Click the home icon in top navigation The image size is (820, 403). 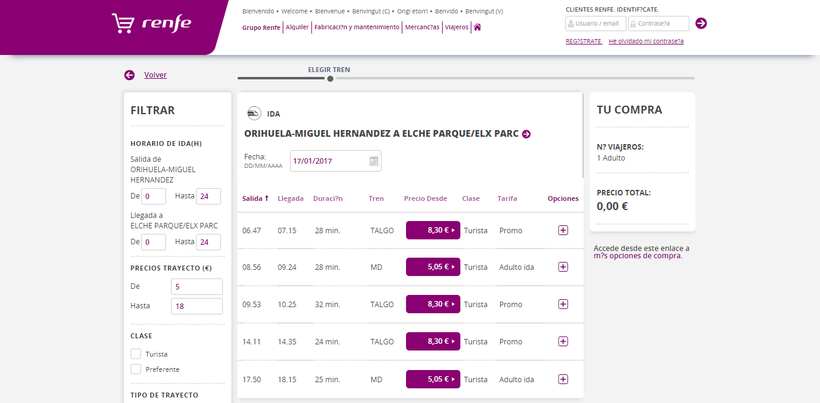478,27
